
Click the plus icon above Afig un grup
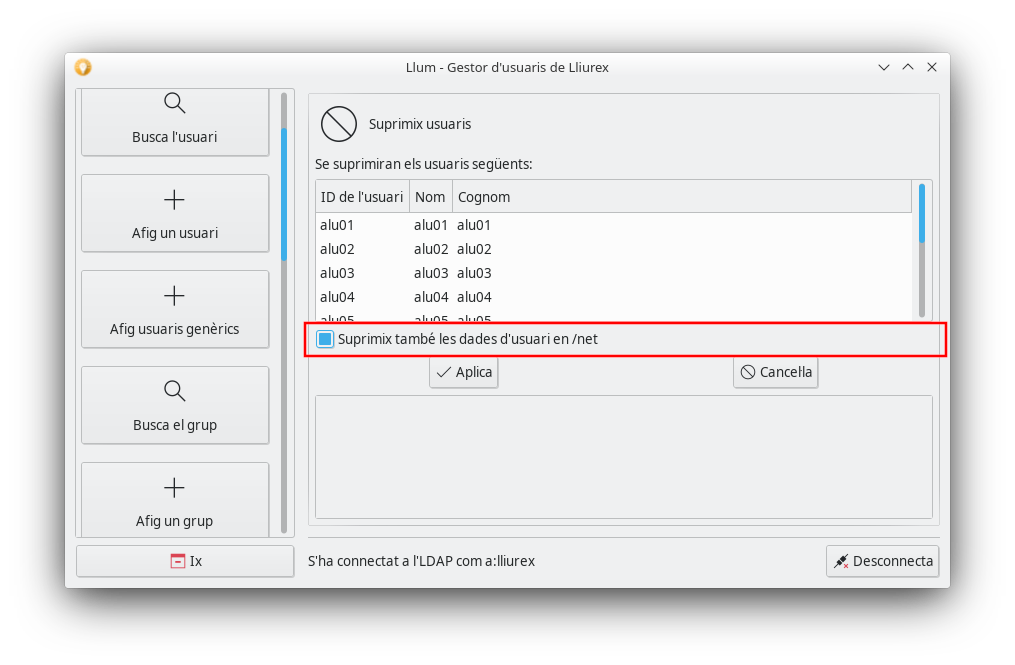pyautogui.click(x=174, y=487)
